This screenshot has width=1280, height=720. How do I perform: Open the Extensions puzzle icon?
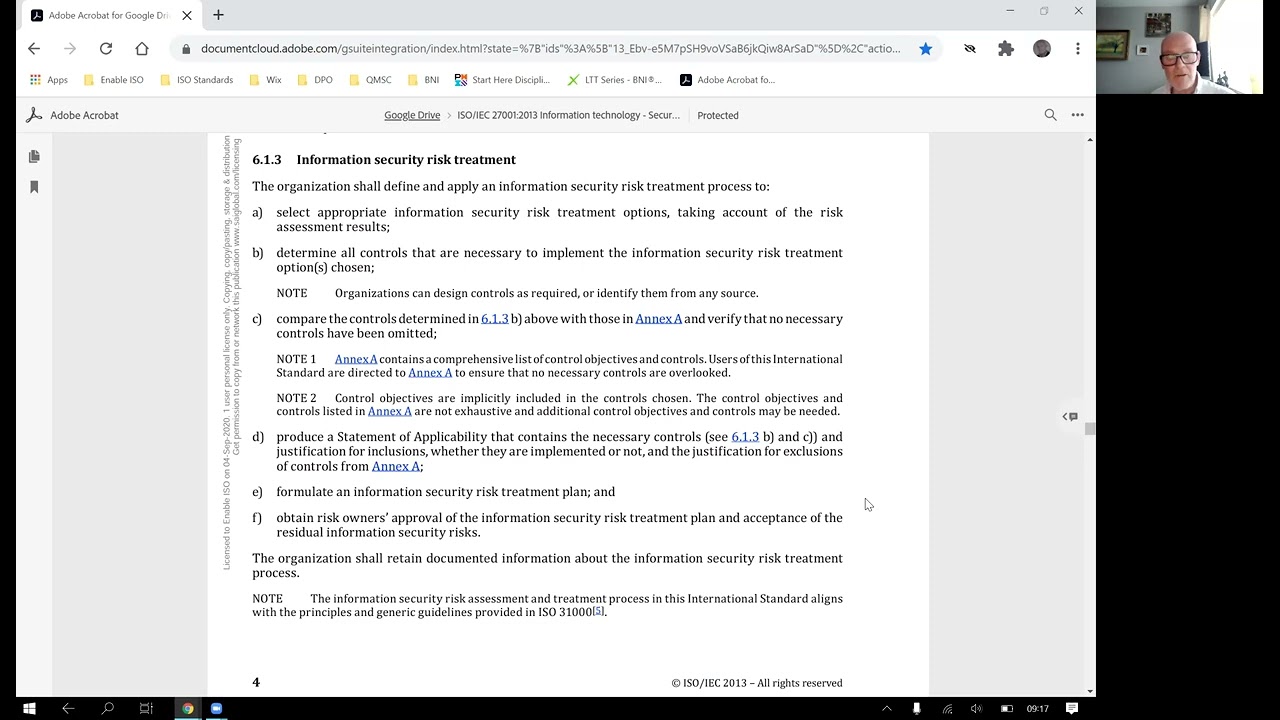1006,48
